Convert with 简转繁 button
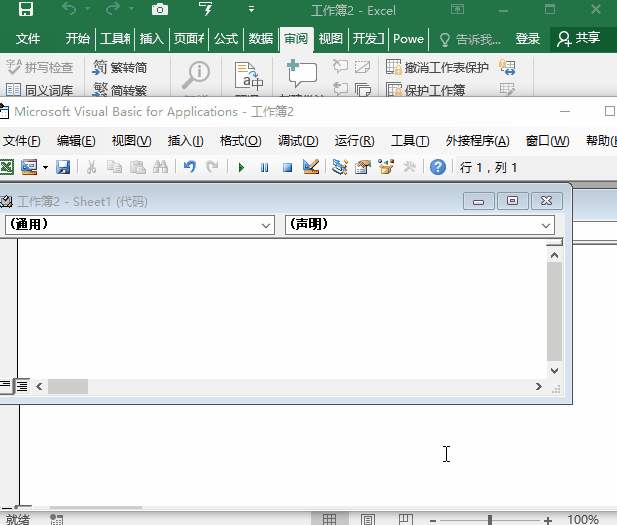Screen dimensions: 617x525 (120, 91)
